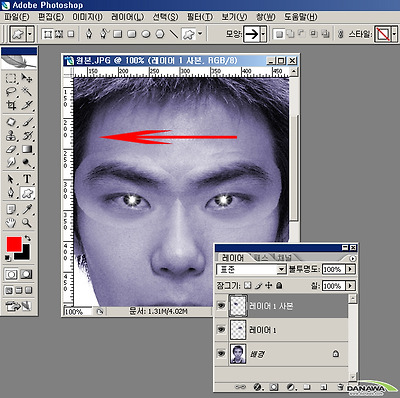Switch to the 채널 tab

(284, 257)
